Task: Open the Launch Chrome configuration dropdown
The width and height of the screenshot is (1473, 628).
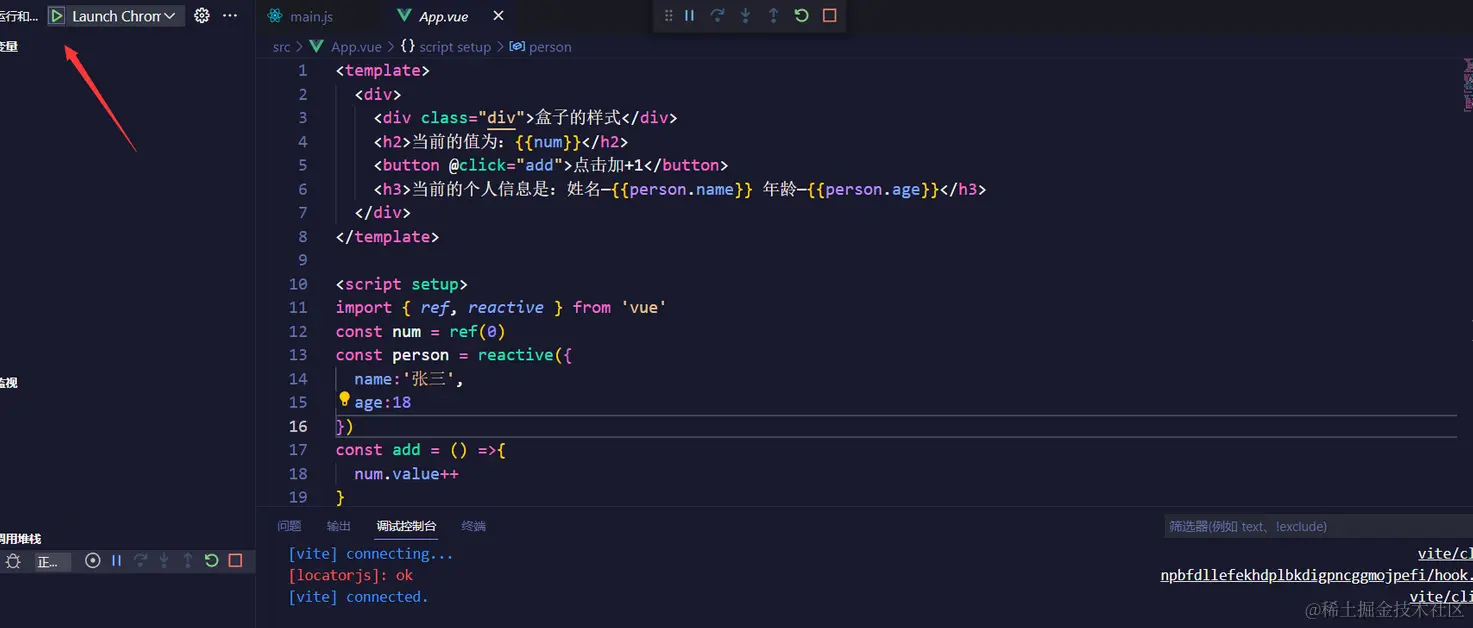Action: [124, 16]
